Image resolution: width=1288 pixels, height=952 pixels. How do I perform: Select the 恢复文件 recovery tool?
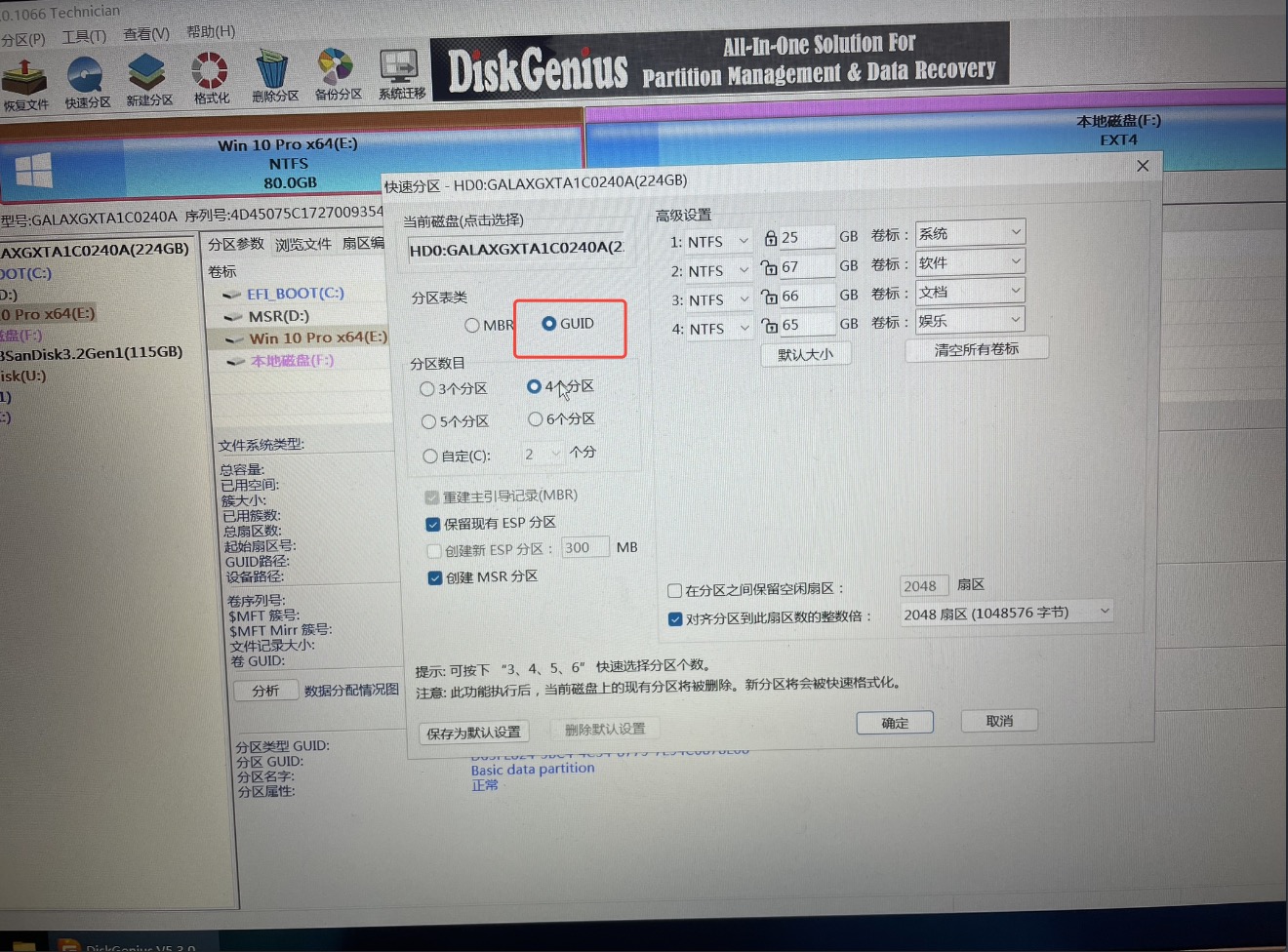pyautogui.click(x=25, y=78)
